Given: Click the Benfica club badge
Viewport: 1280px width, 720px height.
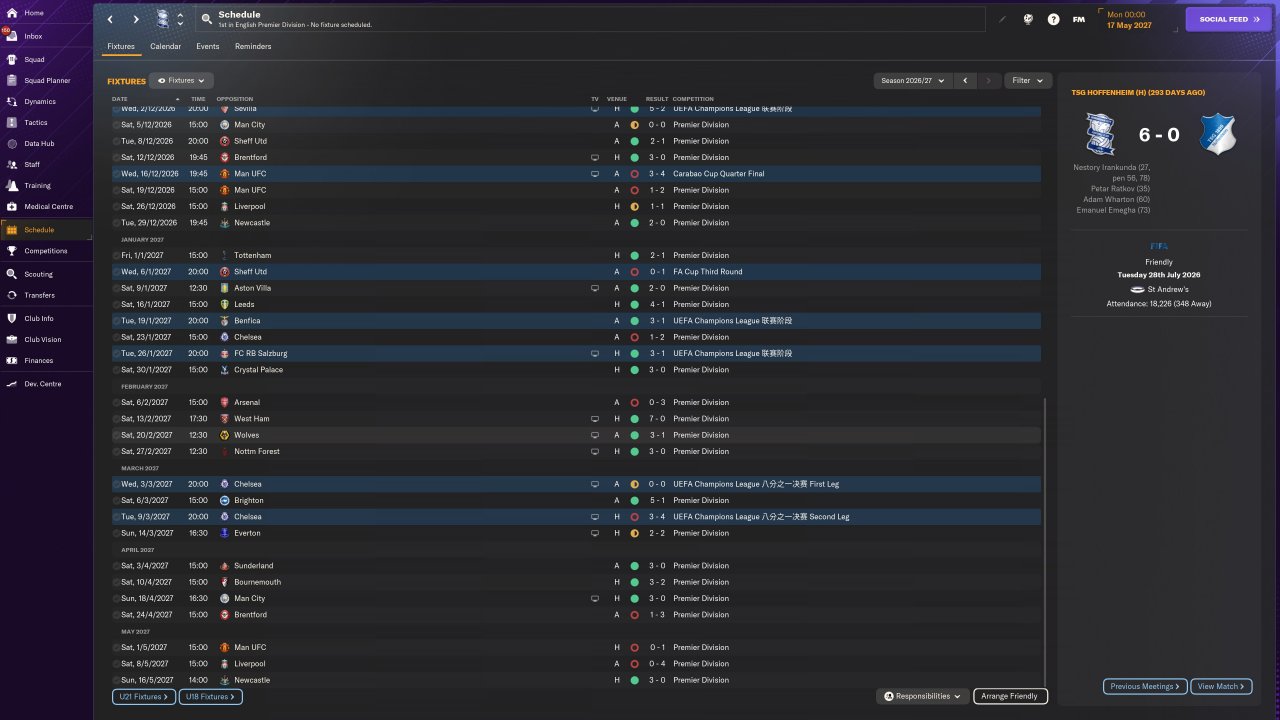Looking at the screenshot, I should pyautogui.click(x=225, y=321).
